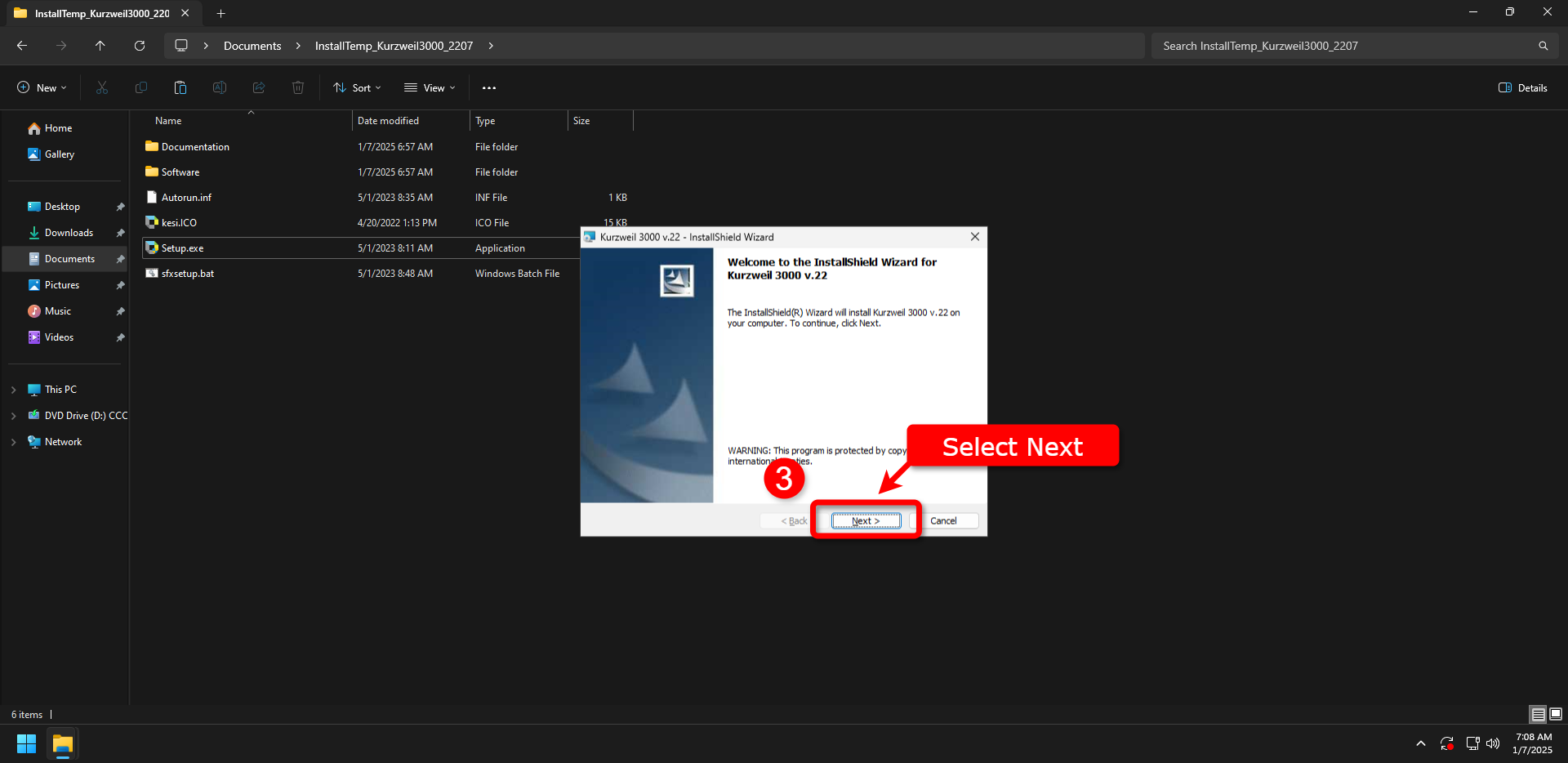
Task: Click the Rename icon in toolbar
Action: 220,87
